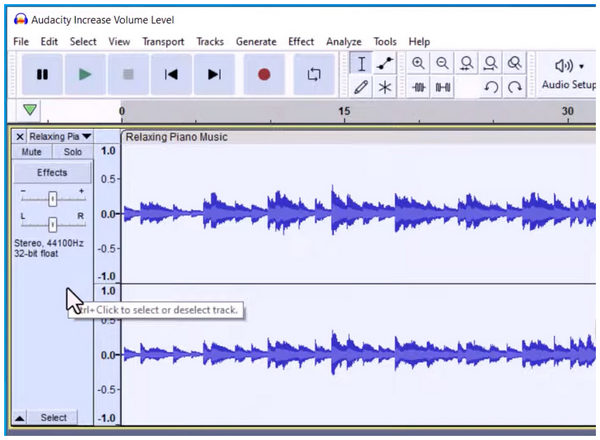This screenshot has height=440, width=600.
Task: Toggle the Loop button
Action: coord(314,74)
